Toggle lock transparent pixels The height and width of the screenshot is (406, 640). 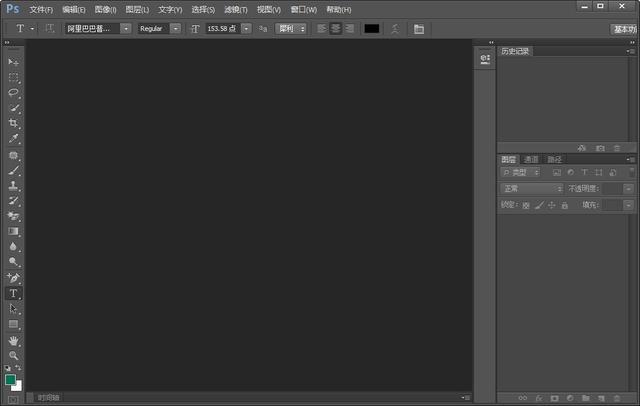(x=526, y=205)
